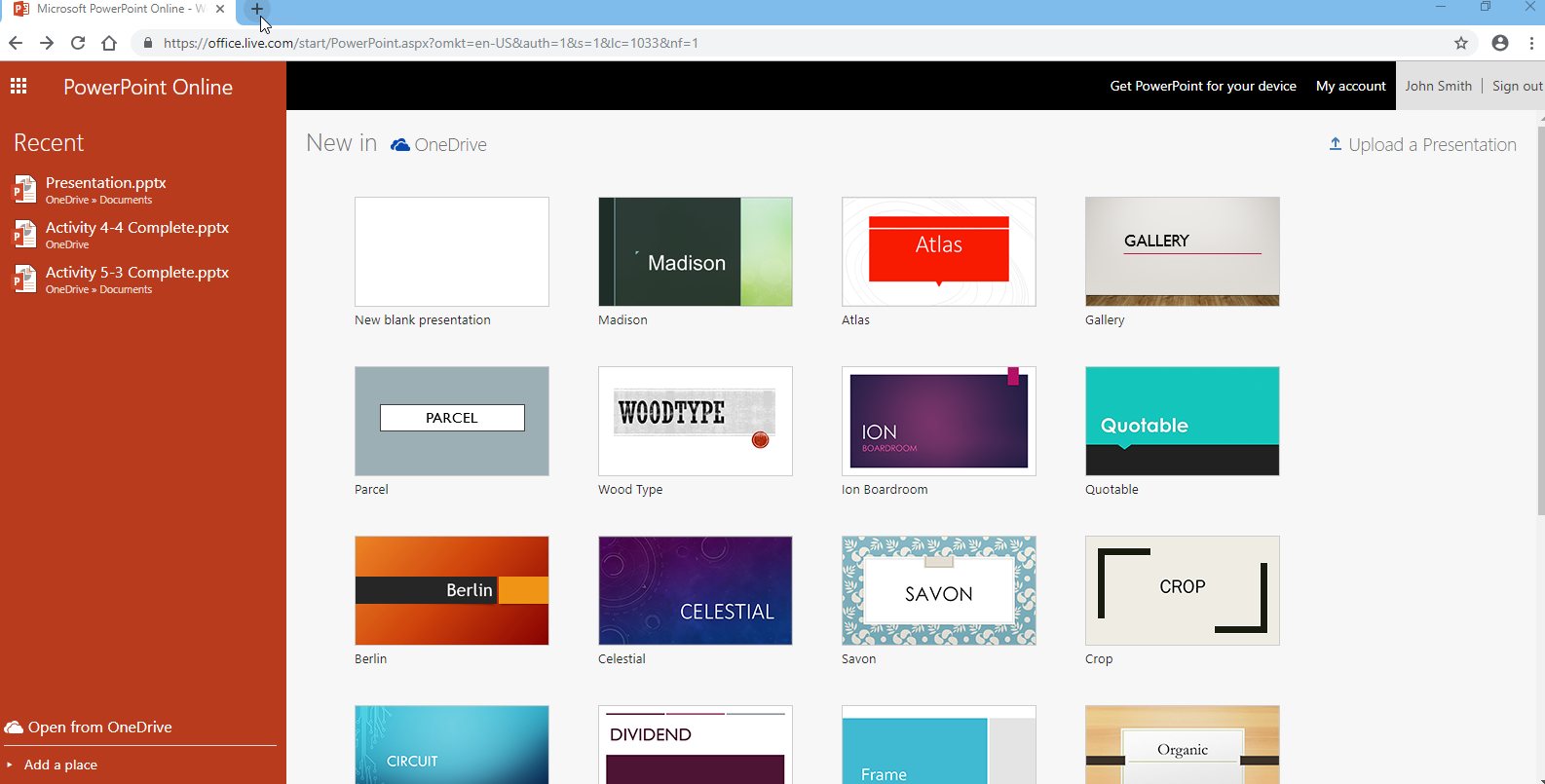
Task: Choose the Frame theme thumbnail
Action: coord(939,744)
